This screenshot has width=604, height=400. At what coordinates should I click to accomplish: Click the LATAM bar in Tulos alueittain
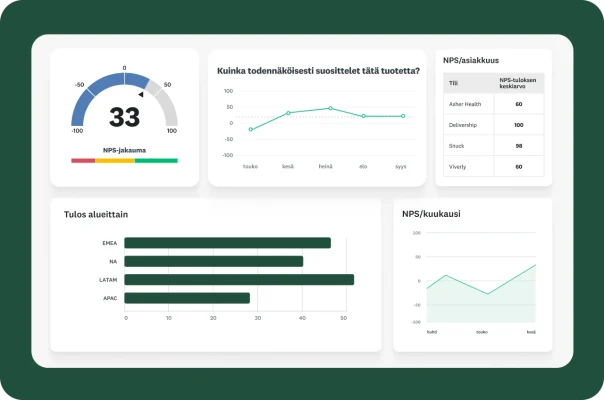tap(239, 279)
